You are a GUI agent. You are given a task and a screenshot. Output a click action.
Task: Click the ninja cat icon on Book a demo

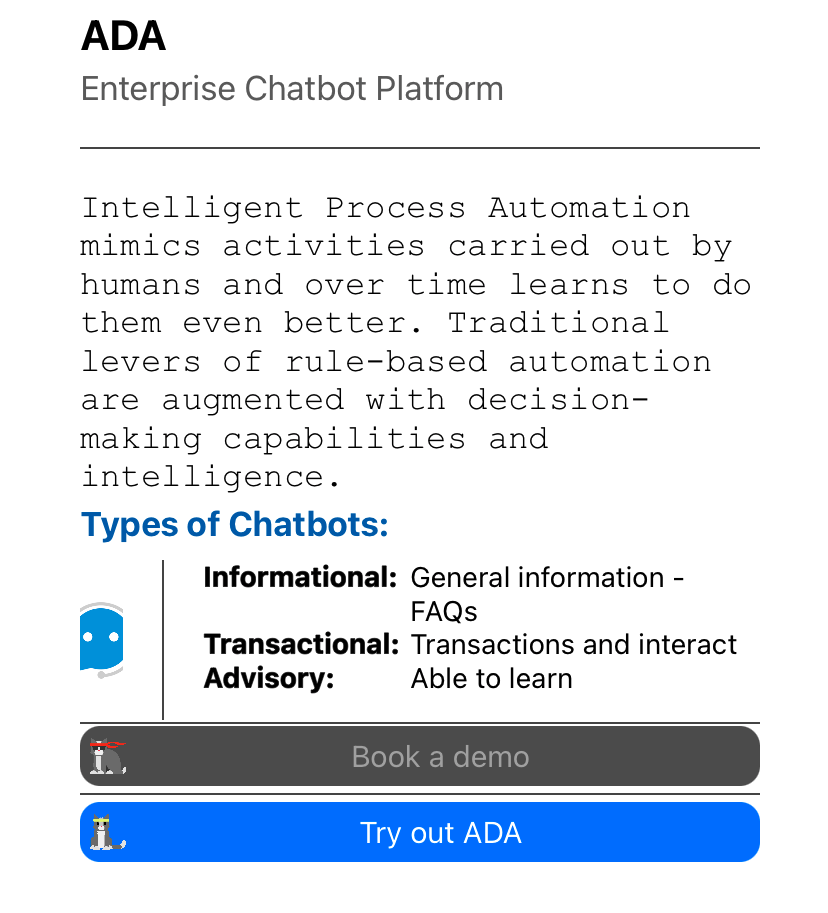point(105,758)
